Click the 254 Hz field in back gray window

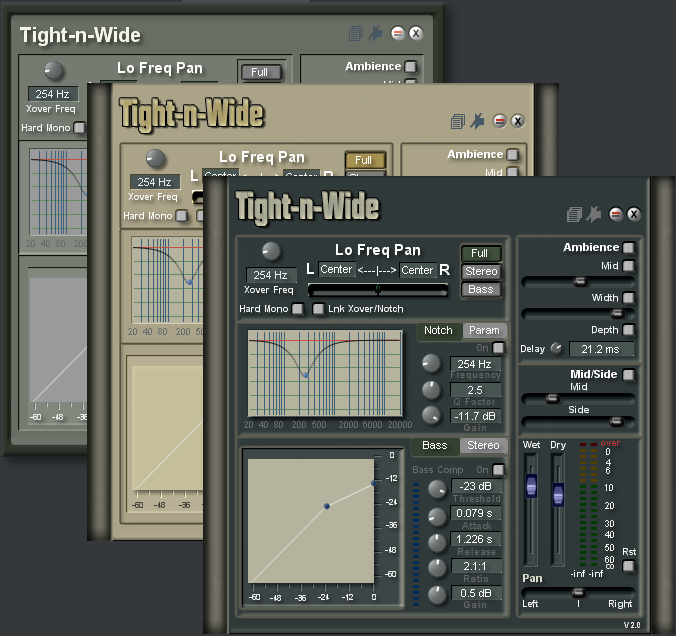pyautogui.click(x=53, y=94)
